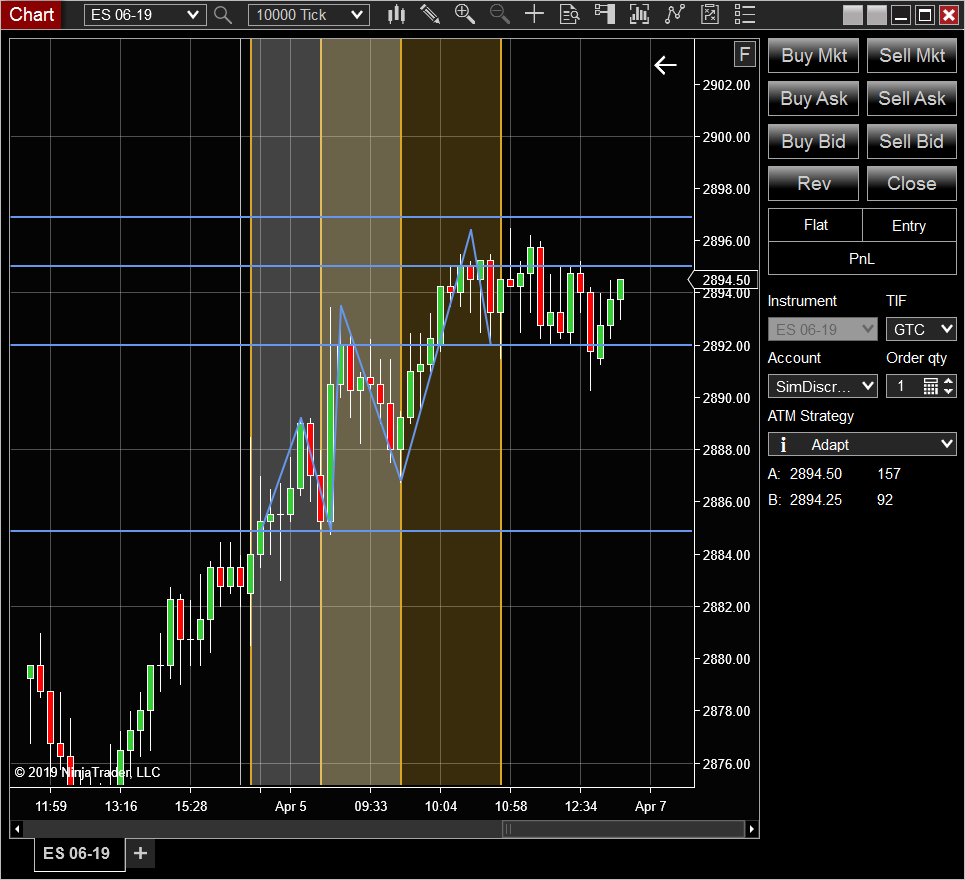Click the zoom out magnifier icon
The width and height of the screenshot is (965, 880).
500,14
